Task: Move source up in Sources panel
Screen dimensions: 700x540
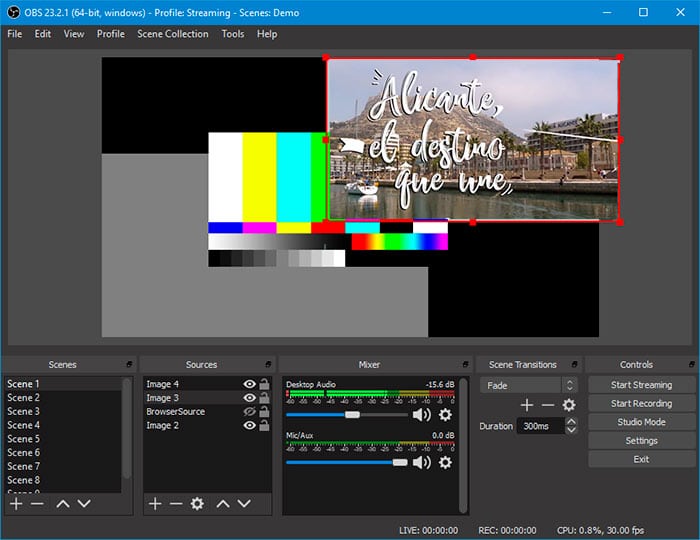Action: point(223,504)
